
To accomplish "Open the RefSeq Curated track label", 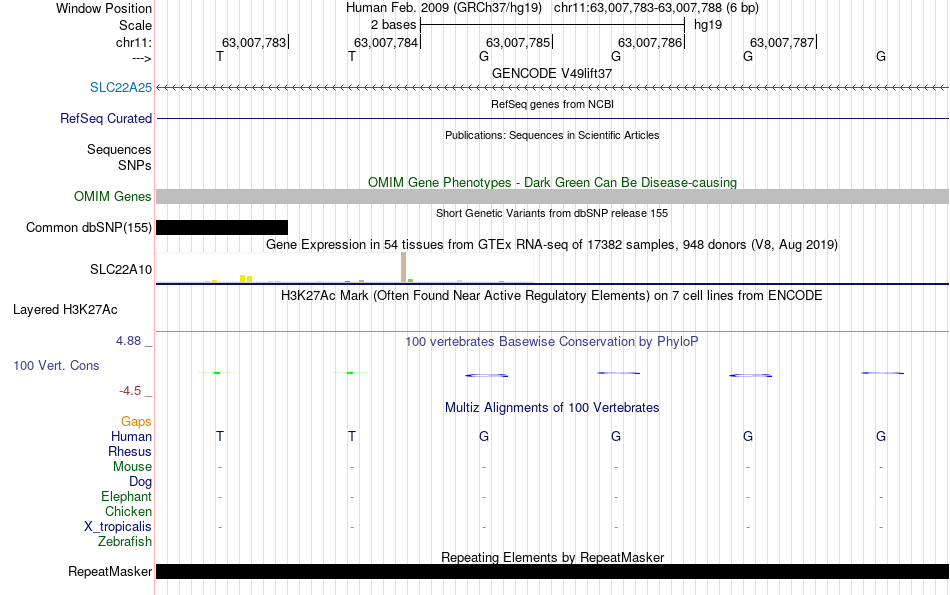I will 105,118.
